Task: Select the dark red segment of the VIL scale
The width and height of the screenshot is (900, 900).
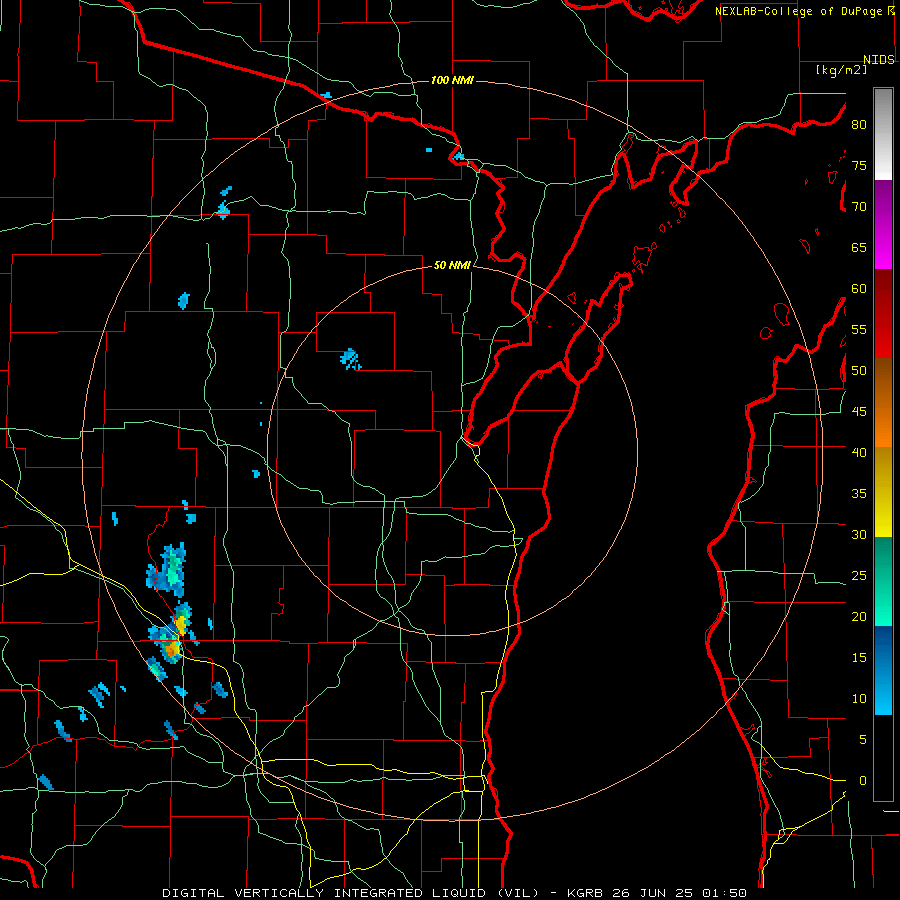Action: click(x=883, y=314)
